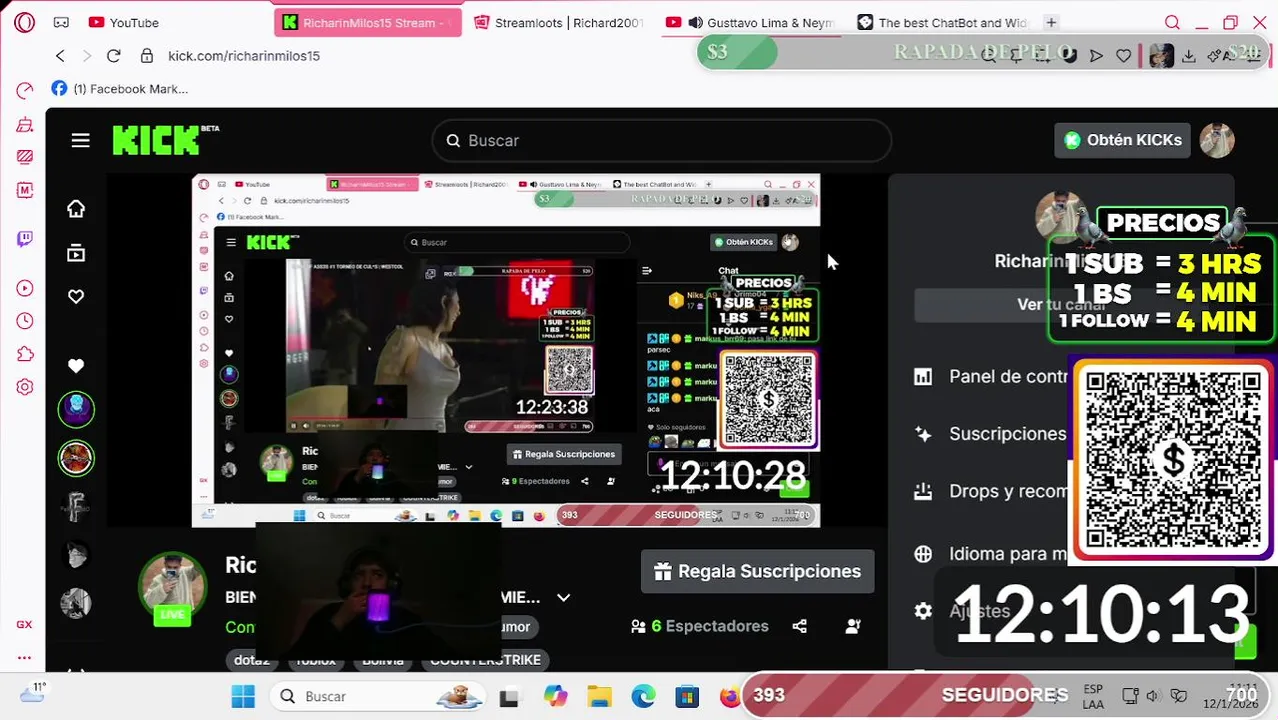Reload the current page
Viewport: 1278px width, 720px height.
tap(114, 56)
